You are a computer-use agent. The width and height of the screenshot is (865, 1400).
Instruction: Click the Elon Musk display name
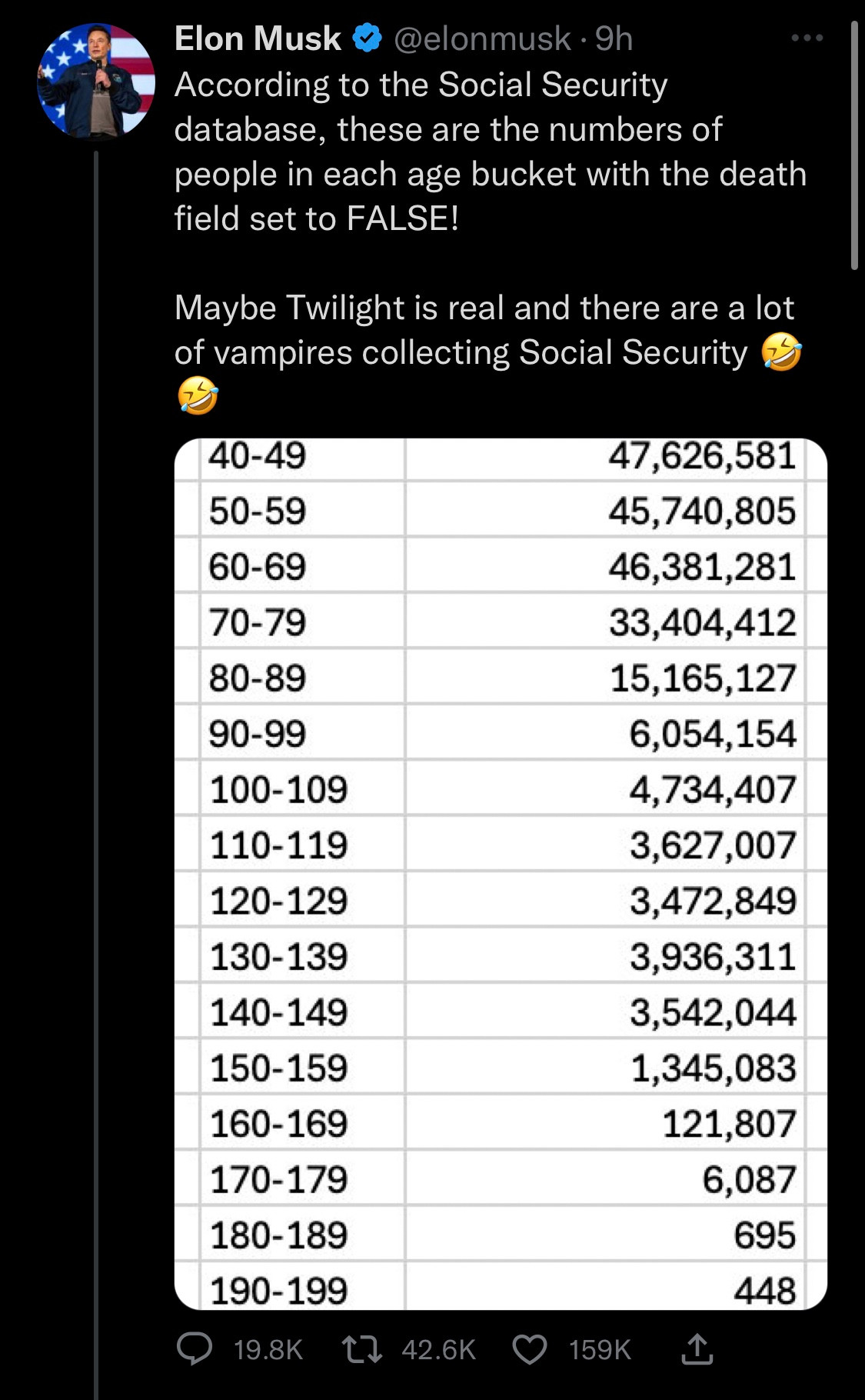258,38
